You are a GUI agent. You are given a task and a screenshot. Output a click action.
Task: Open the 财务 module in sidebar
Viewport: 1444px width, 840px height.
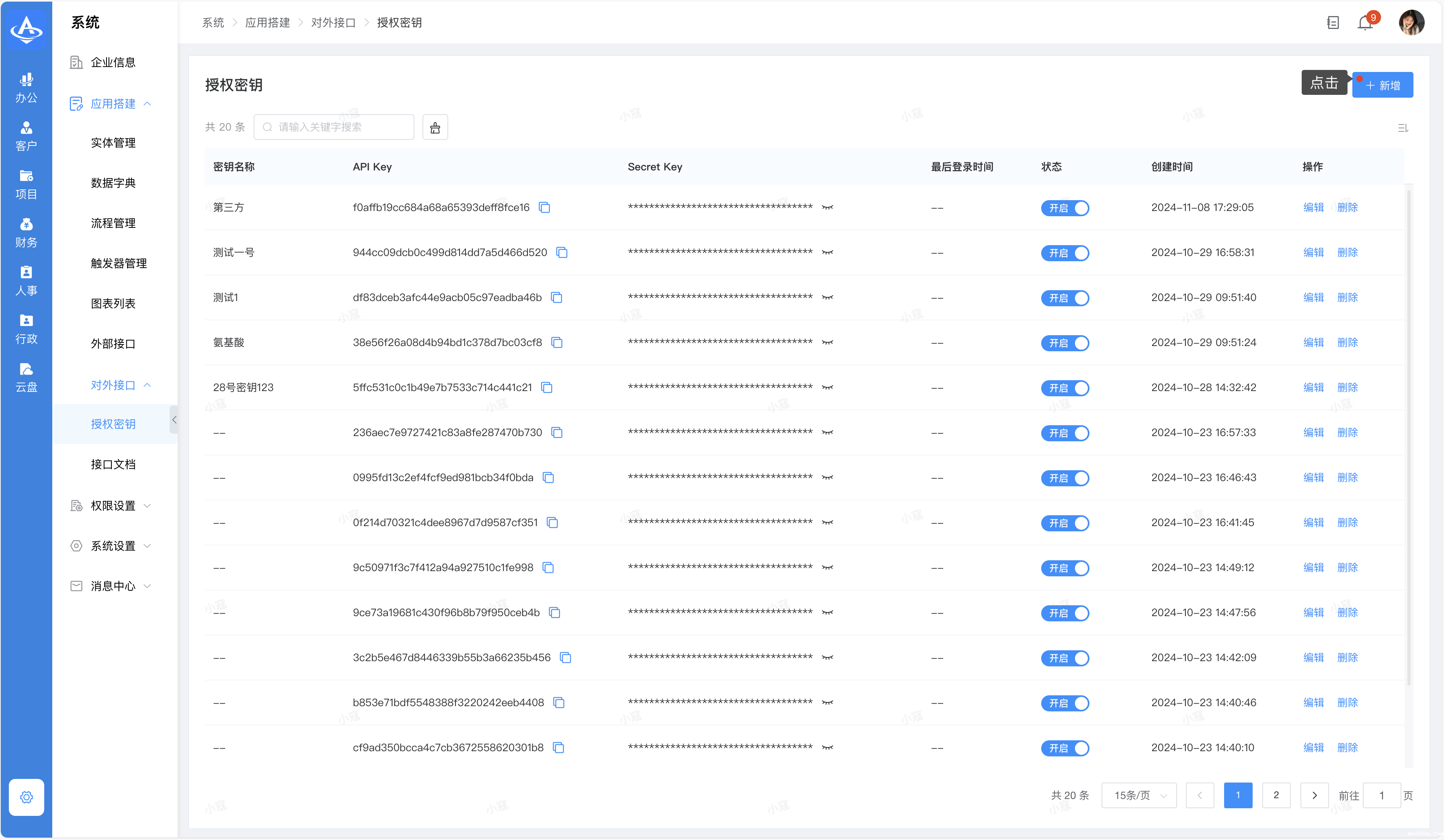click(x=27, y=233)
